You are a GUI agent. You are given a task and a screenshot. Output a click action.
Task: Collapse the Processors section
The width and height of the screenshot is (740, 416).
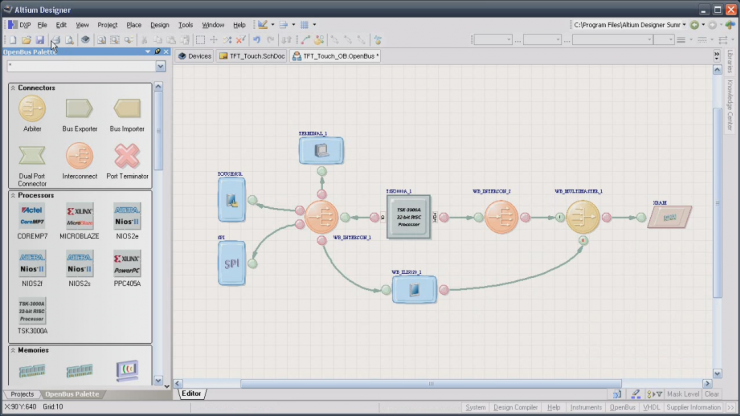click(x=13, y=195)
